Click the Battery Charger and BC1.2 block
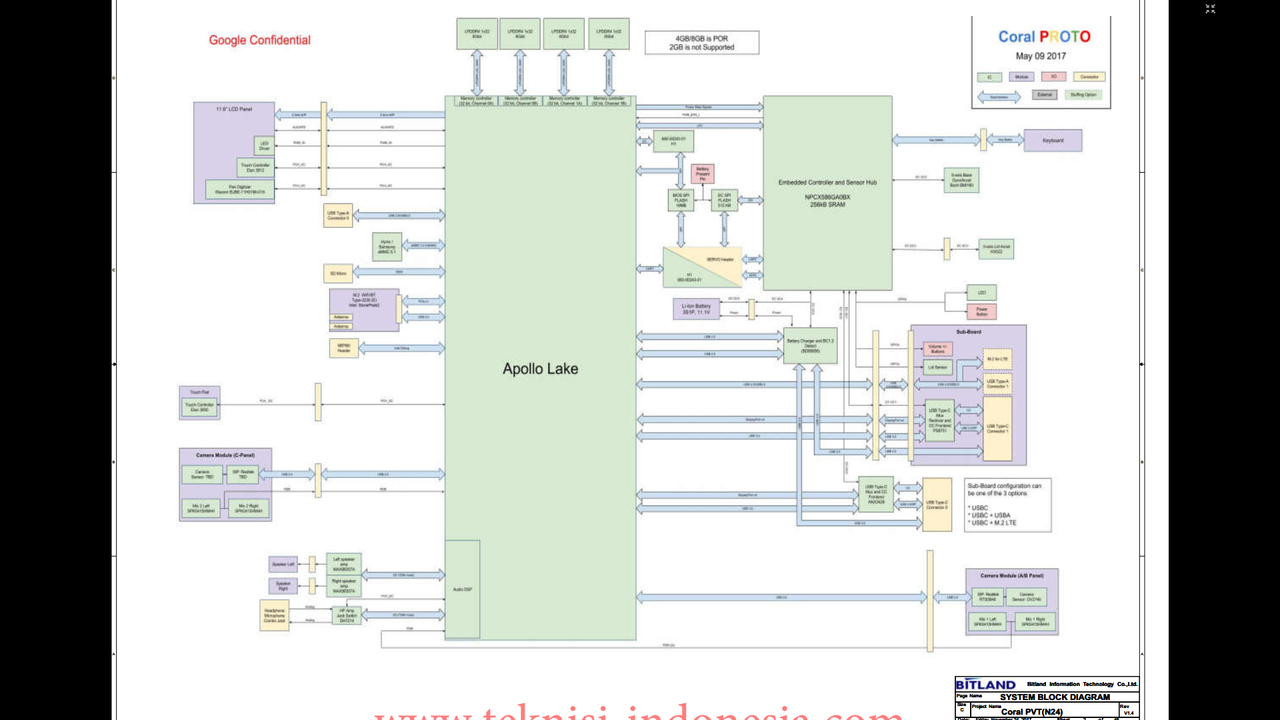 coord(811,345)
